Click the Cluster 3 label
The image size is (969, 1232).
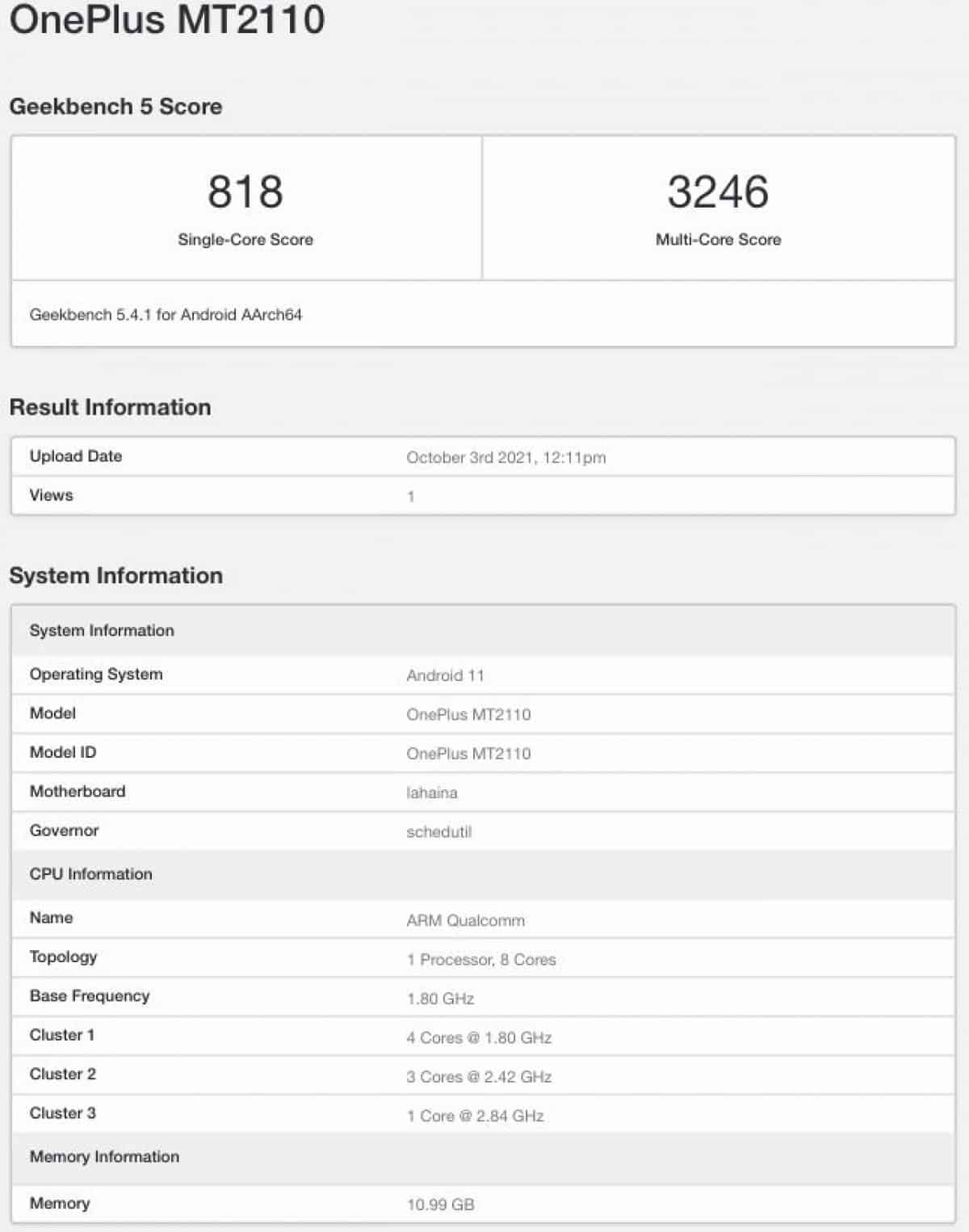62,1113
